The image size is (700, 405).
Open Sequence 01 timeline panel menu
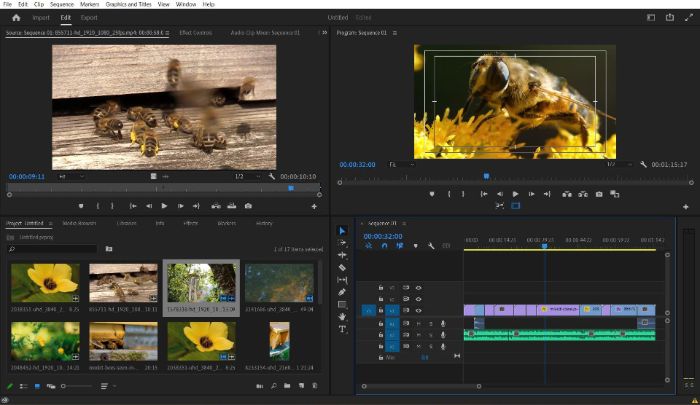click(x=404, y=223)
